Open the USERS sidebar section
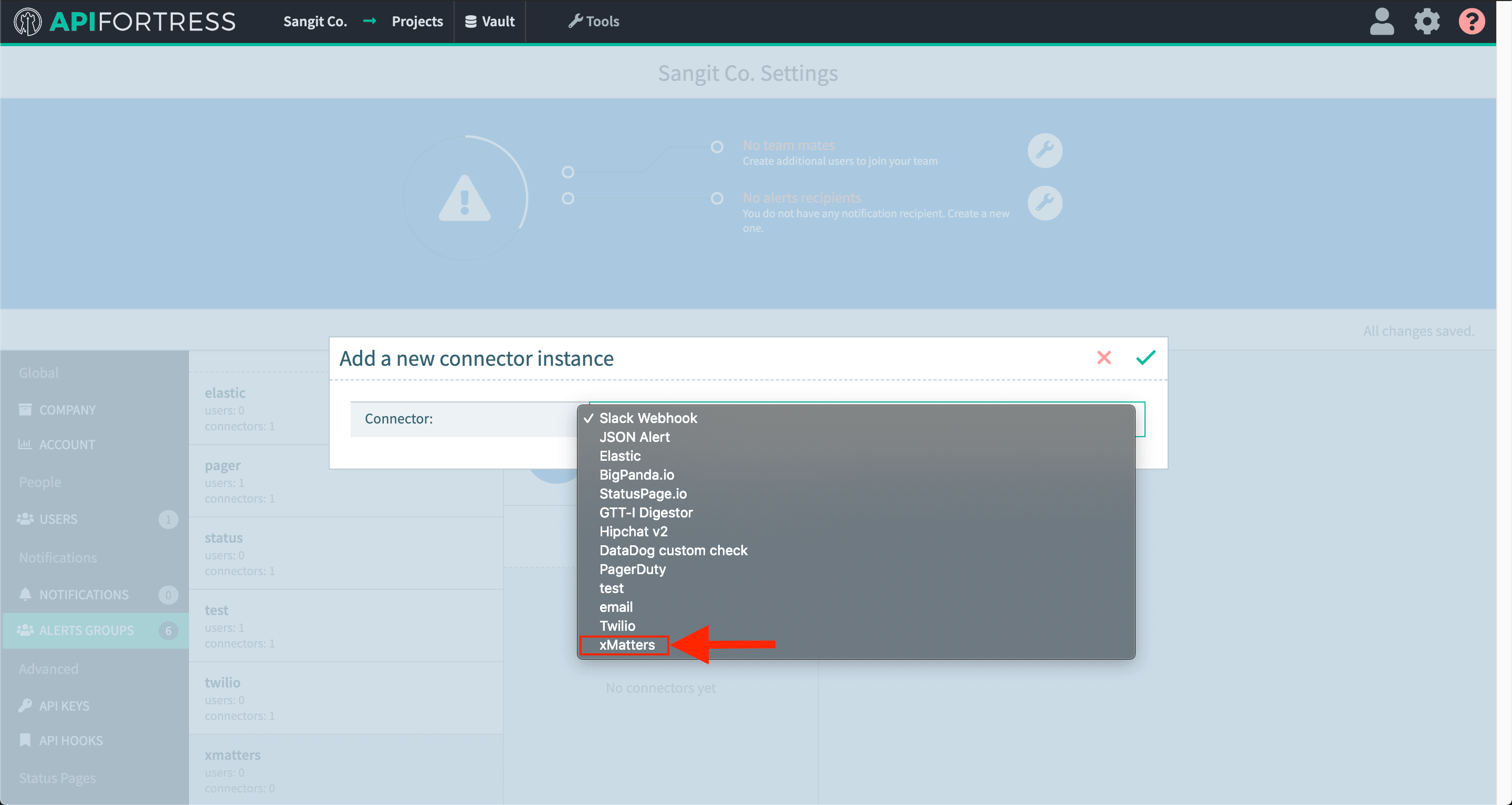This screenshot has width=1512, height=805. (58, 519)
